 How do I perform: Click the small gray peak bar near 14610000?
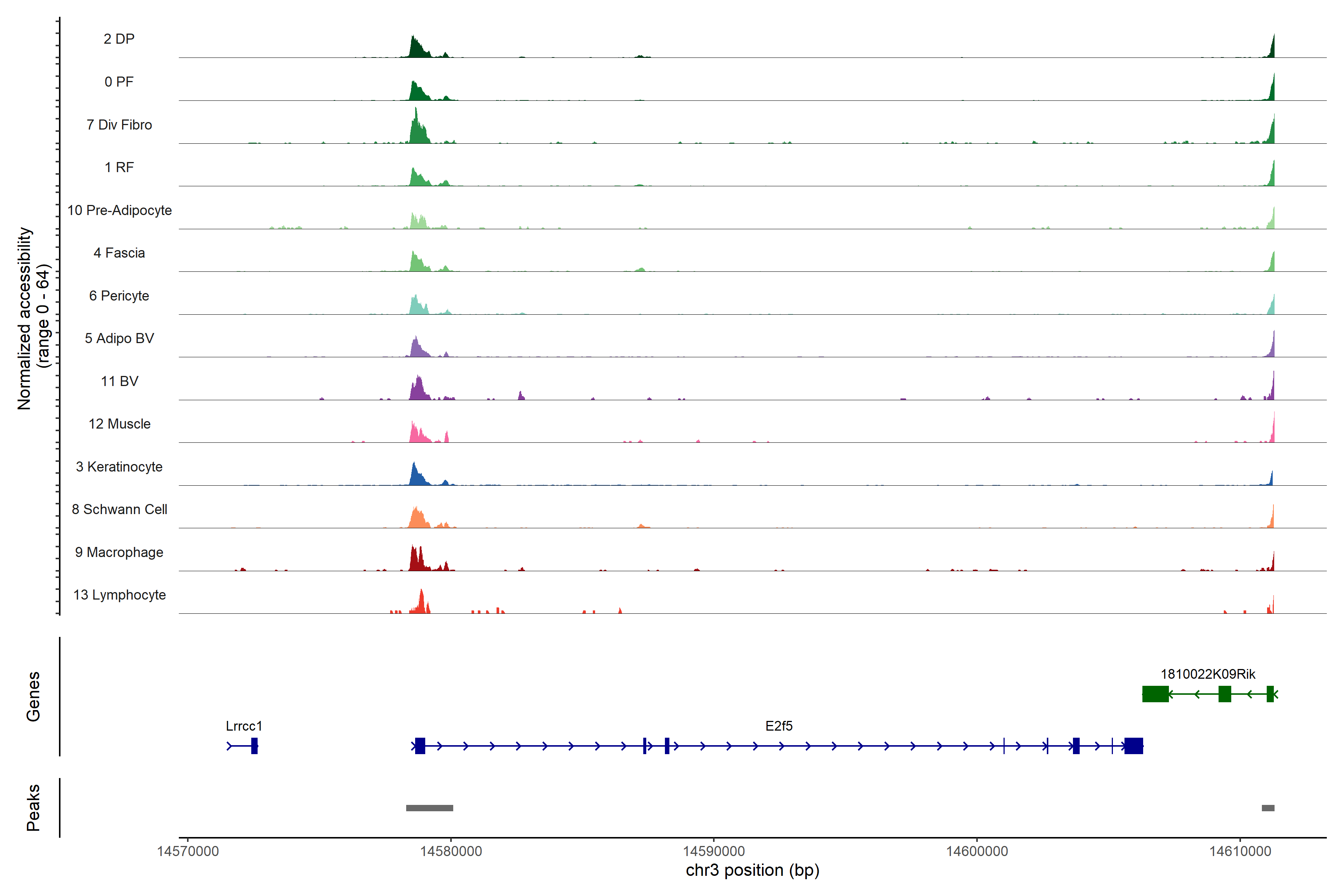pyautogui.click(x=1267, y=808)
